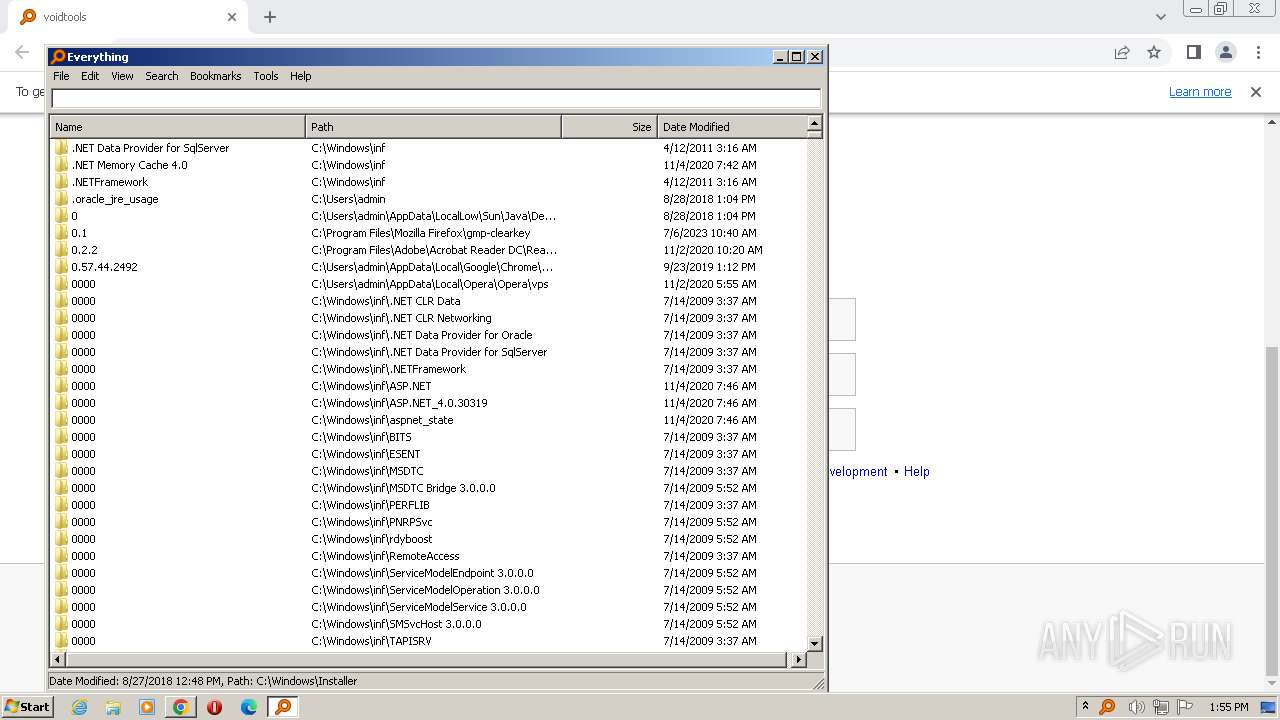
Task: Click the Everything icon in system tray
Action: click(1107, 707)
